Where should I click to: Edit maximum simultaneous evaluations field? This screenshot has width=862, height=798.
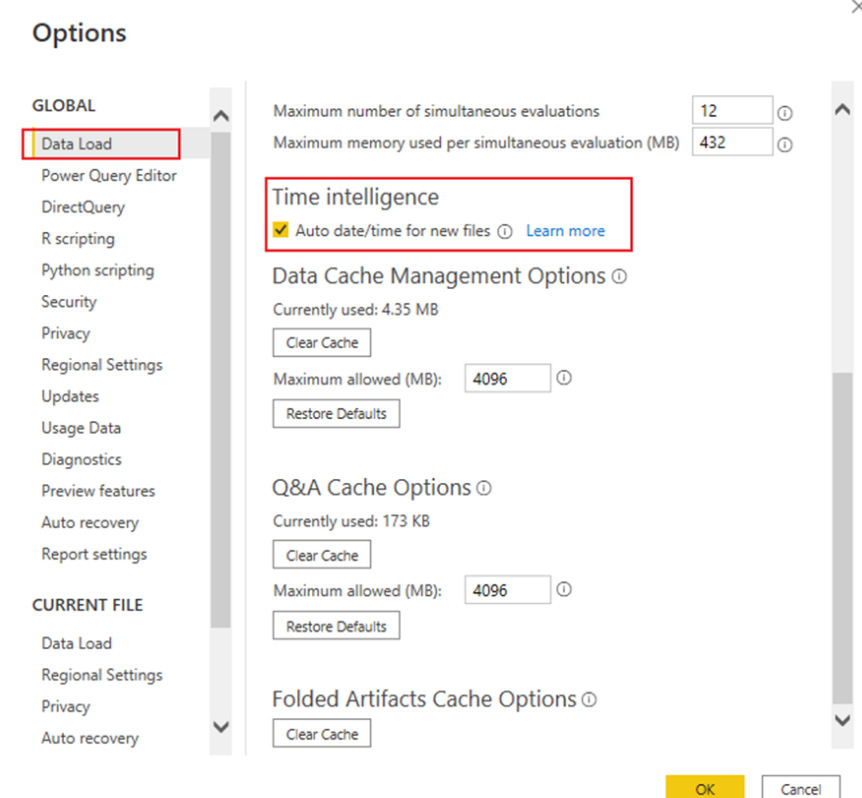tap(732, 110)
